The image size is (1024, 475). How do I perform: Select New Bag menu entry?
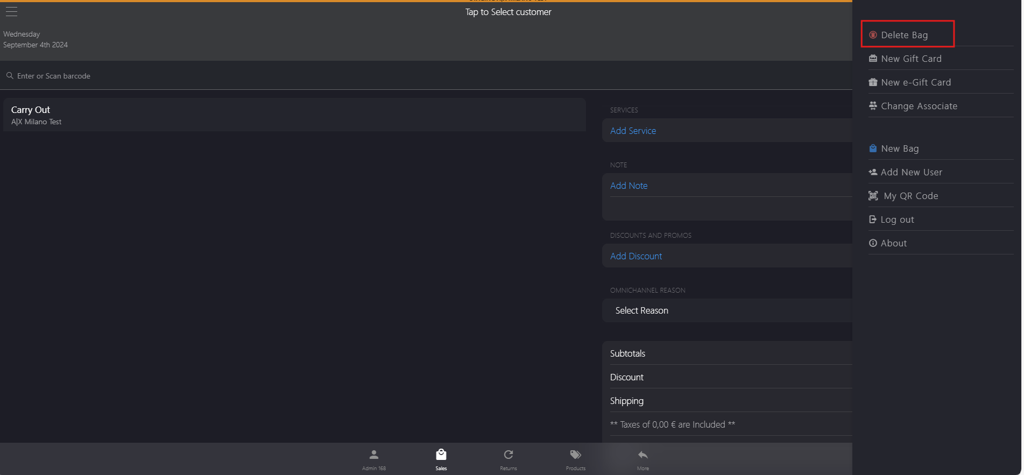pos(900,148)
